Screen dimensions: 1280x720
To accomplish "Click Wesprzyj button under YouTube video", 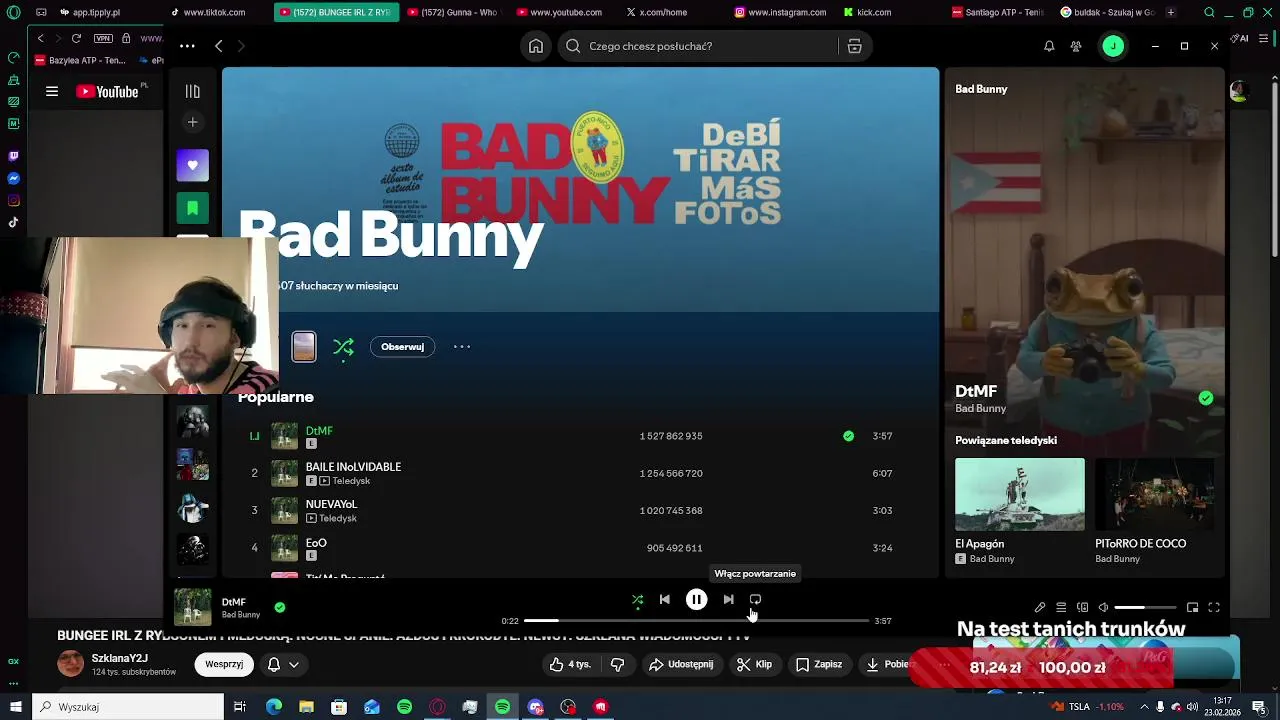I will [x=224, y=664].
